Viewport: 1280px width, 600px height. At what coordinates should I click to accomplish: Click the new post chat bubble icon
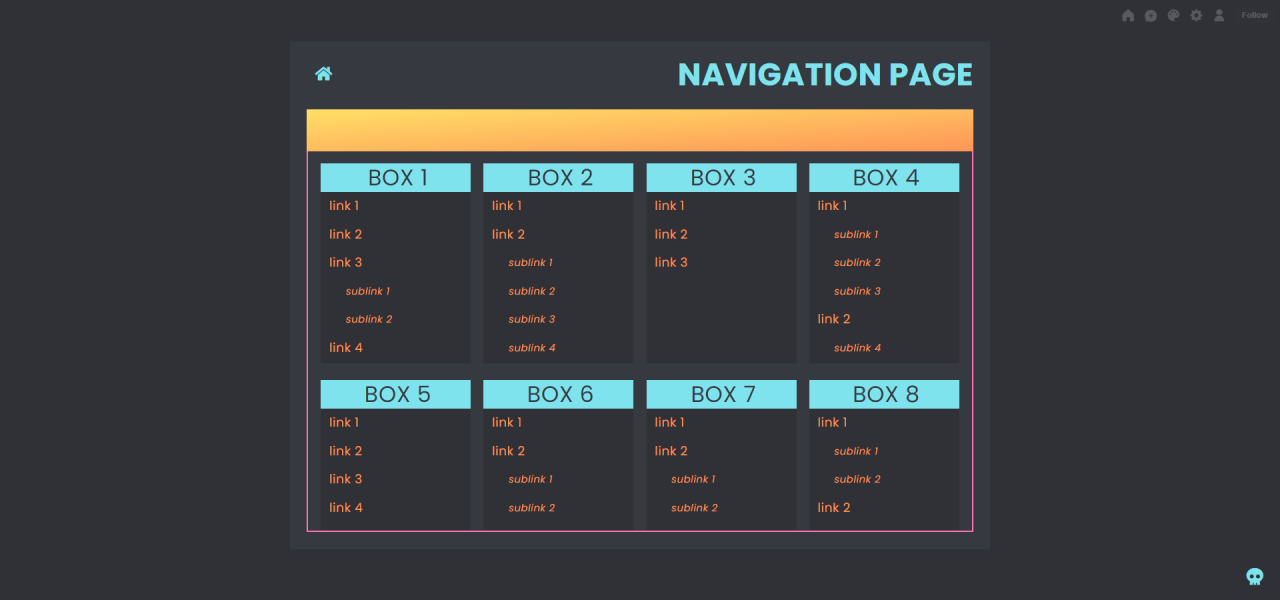[x=1151, y=16]
